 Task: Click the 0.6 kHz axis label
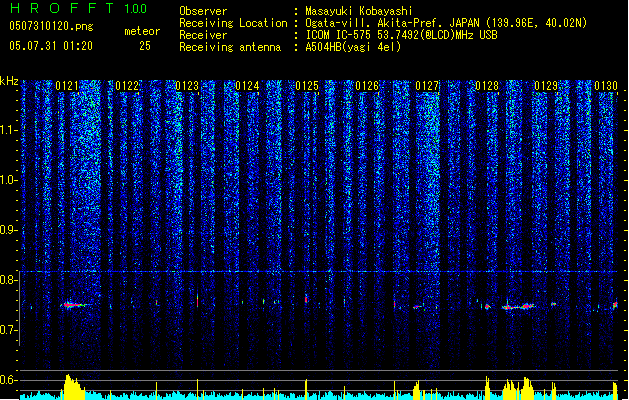point(9,380)
